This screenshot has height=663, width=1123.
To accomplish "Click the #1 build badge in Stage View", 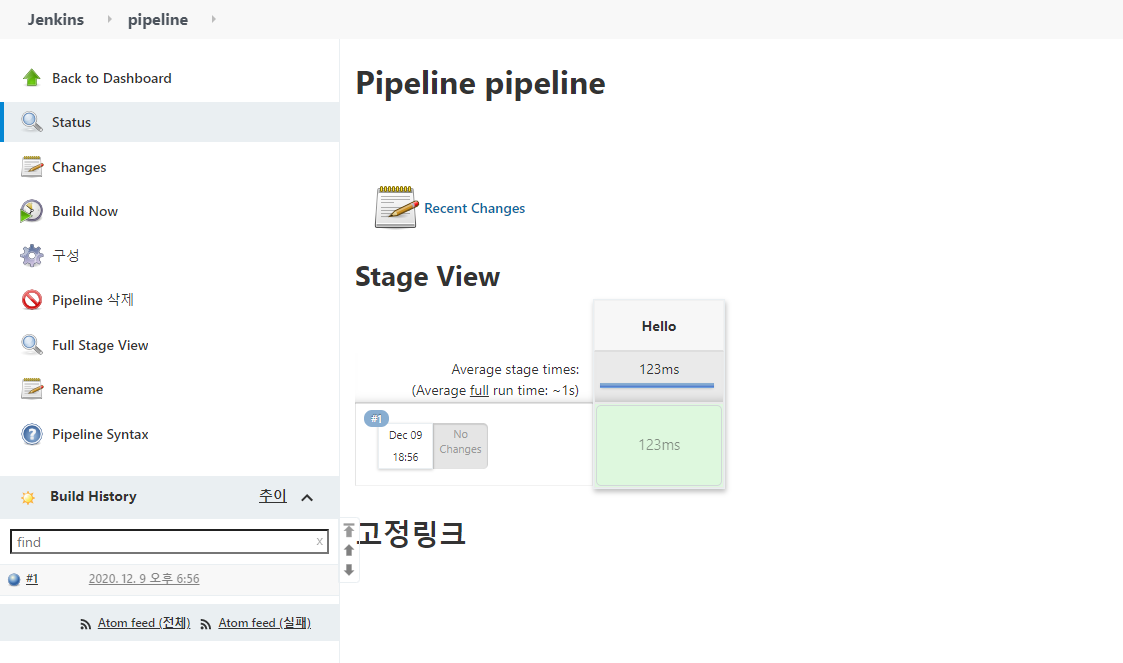I will 377,418.
